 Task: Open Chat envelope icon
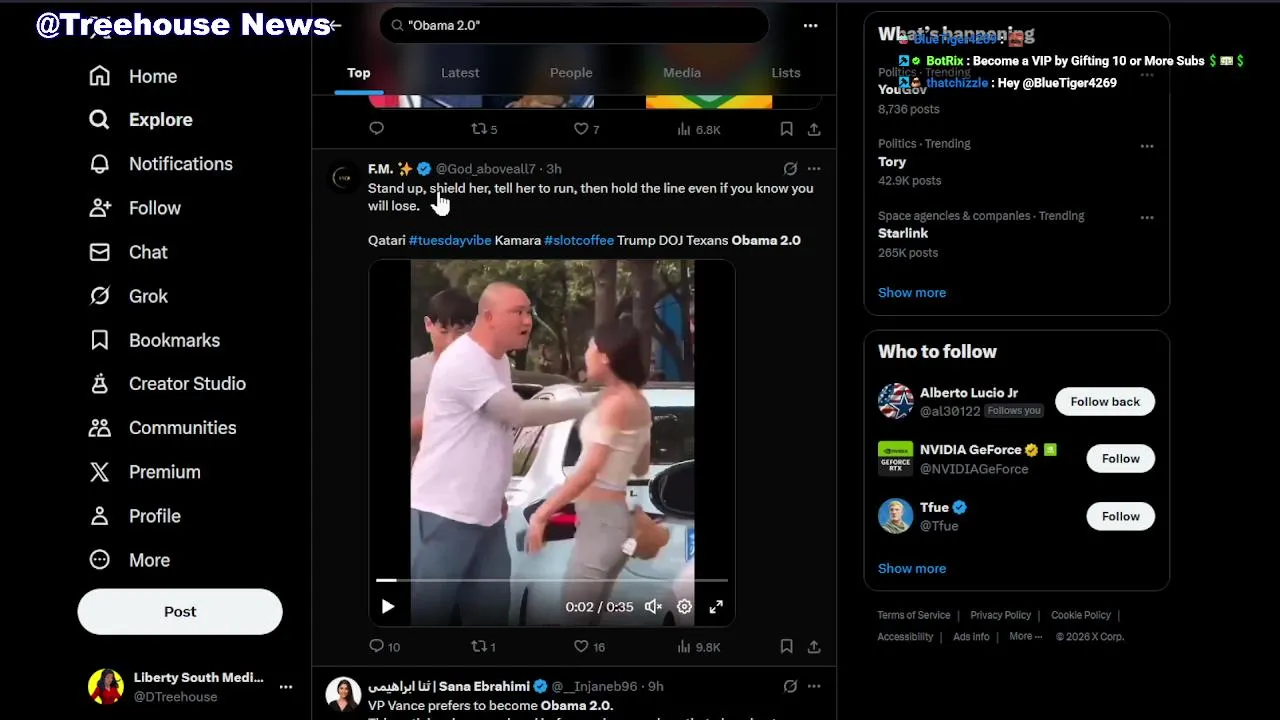click(99, 252)
